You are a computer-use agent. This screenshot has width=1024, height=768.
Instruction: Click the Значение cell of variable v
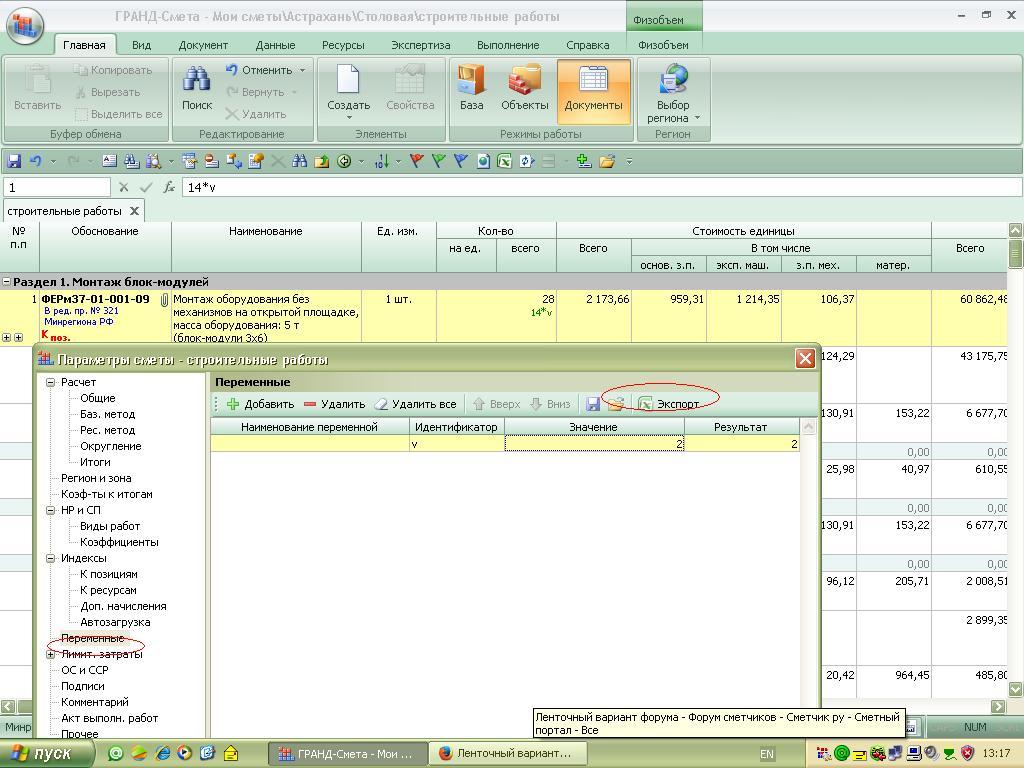(594, 444)
